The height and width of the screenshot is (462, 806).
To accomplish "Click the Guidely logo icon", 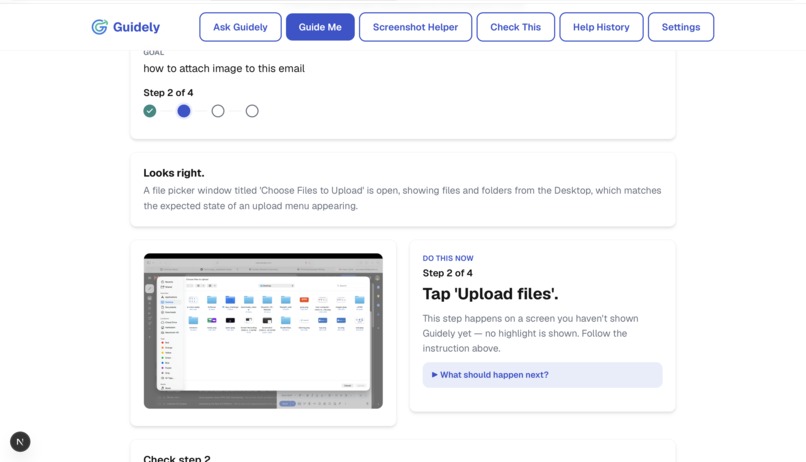I will [100, 27].
